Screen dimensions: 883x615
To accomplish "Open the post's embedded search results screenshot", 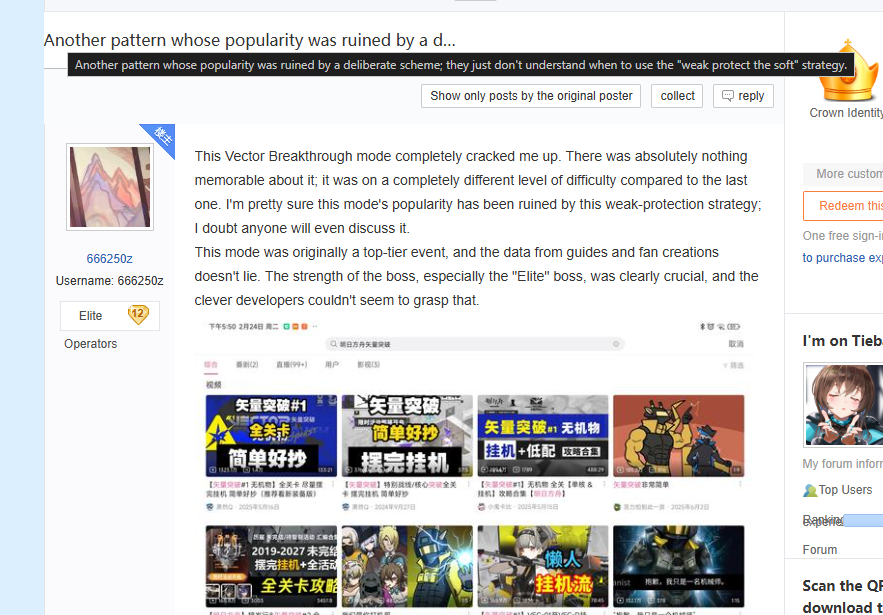I will point(475,466).
